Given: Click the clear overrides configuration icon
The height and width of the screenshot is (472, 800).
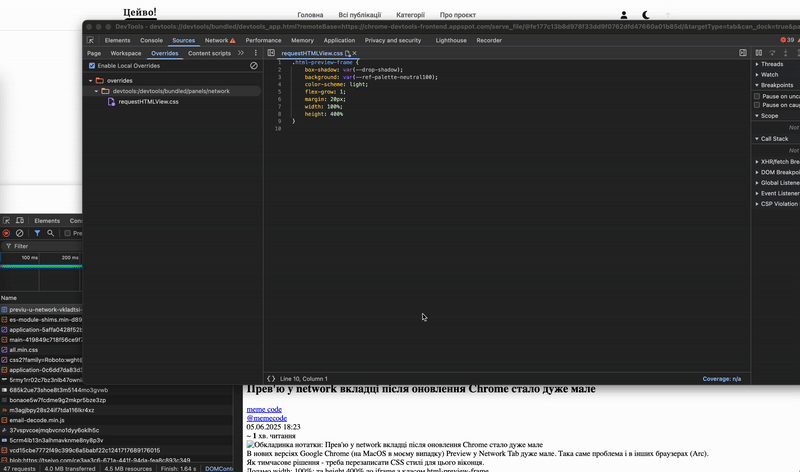Looking at the screenshot, I should click(x=253, y=65).
